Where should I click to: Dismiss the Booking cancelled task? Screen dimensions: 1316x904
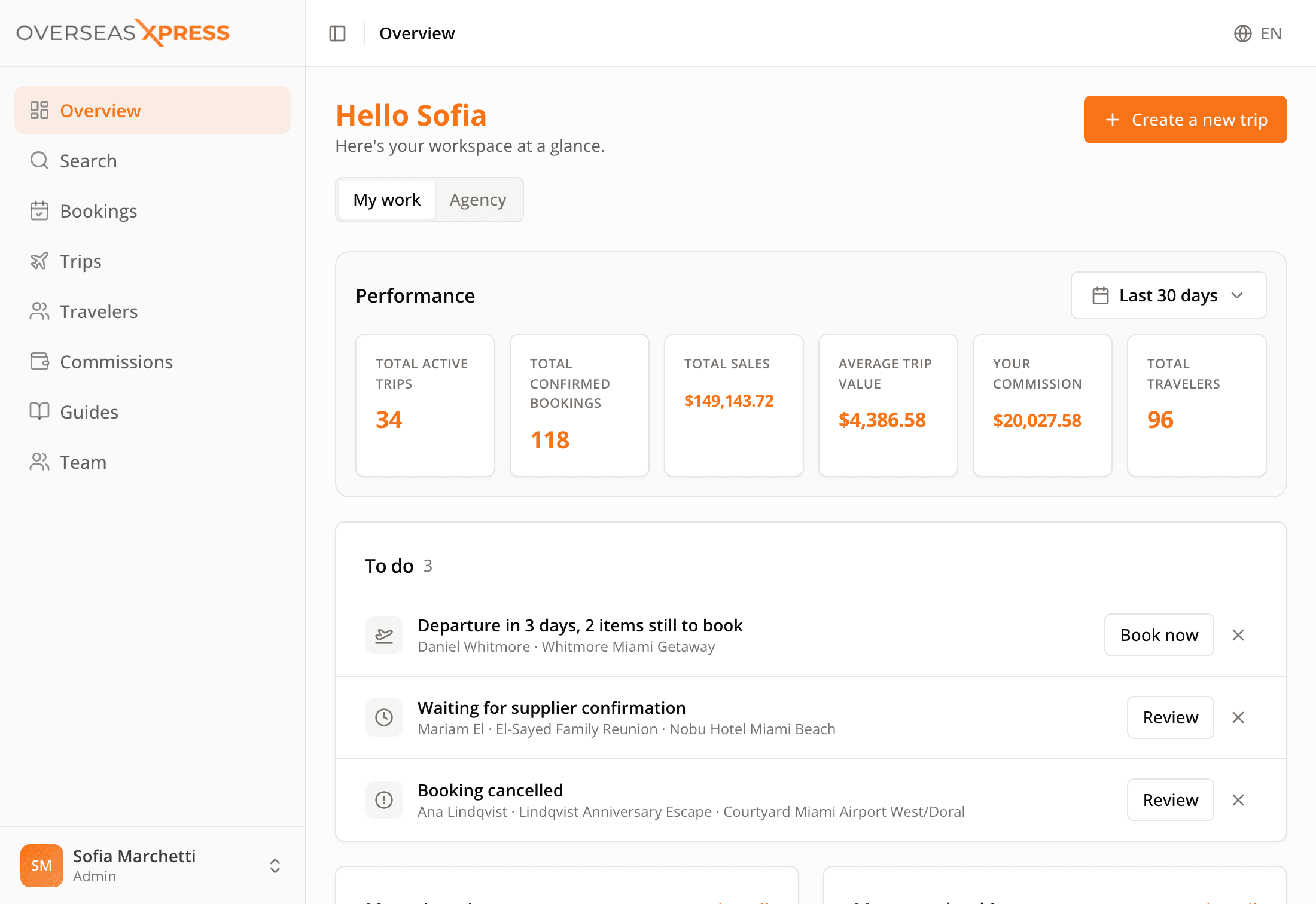[1238, 800]
